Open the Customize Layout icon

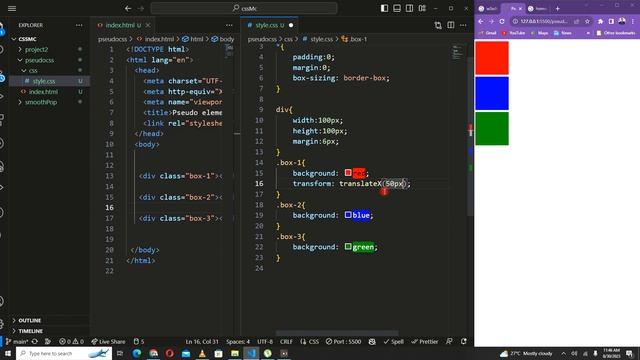click(x=422, y=8)
